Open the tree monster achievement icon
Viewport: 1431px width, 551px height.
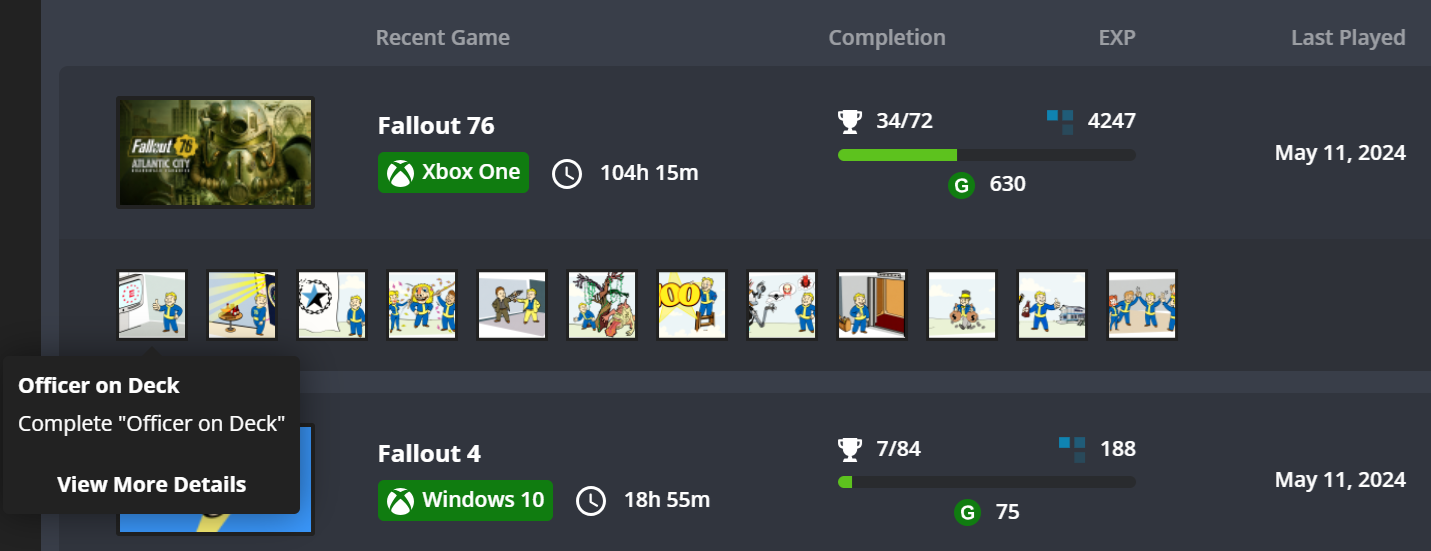(x=602, y=305)
